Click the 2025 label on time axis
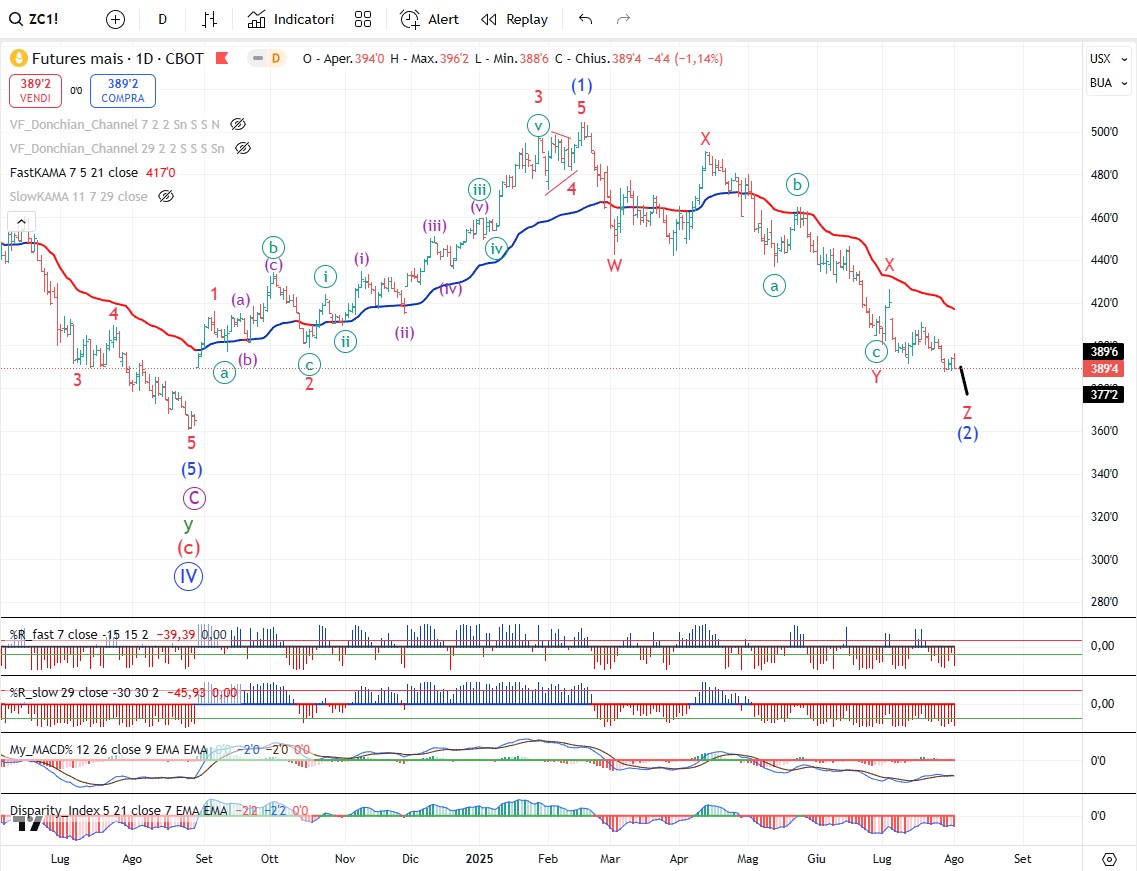 pos(479,859)
